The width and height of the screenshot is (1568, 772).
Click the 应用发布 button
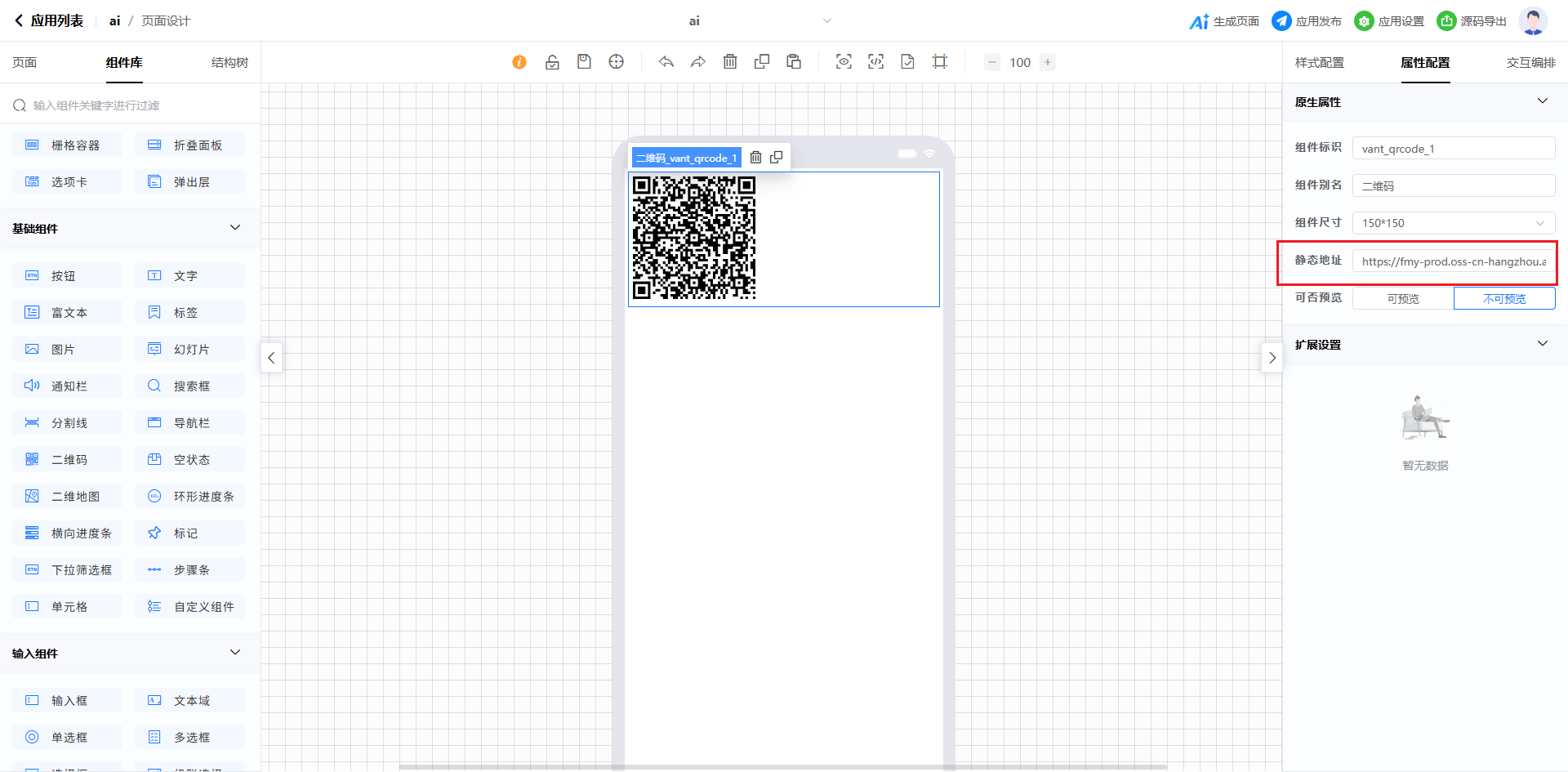coord(1307,21)
